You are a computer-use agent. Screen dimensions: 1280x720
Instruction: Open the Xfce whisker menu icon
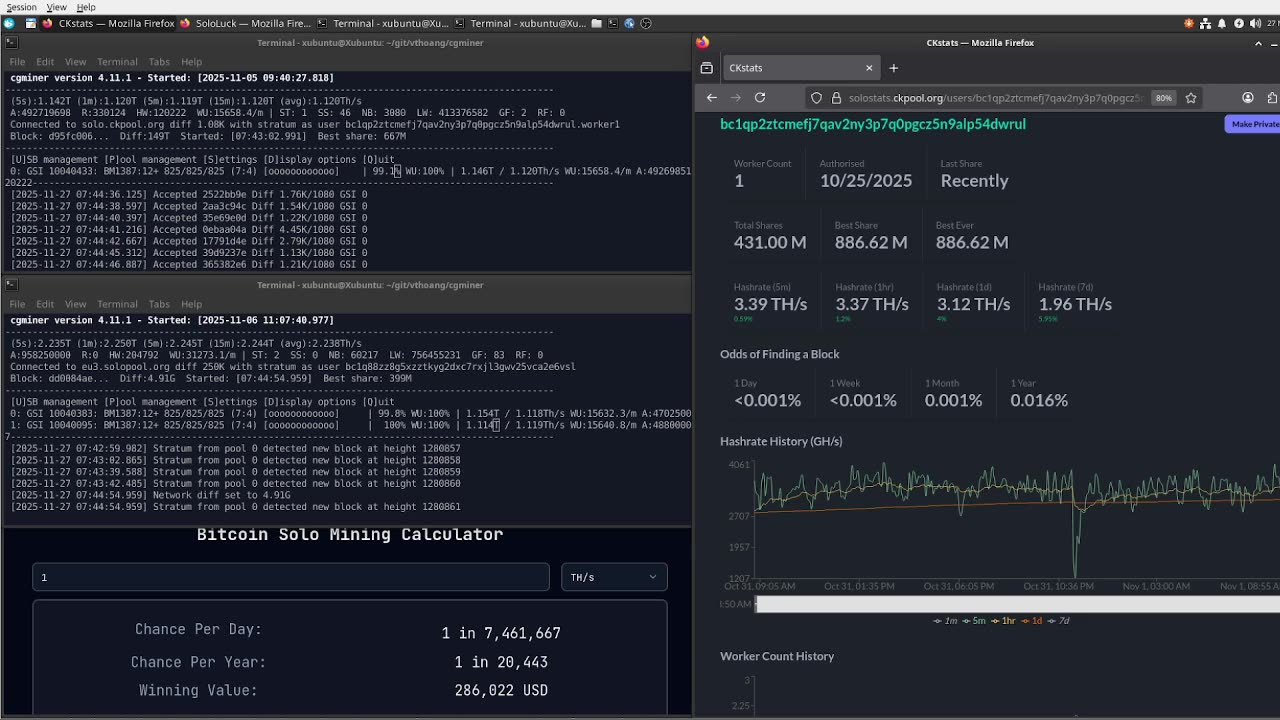[x=9, y=23]
